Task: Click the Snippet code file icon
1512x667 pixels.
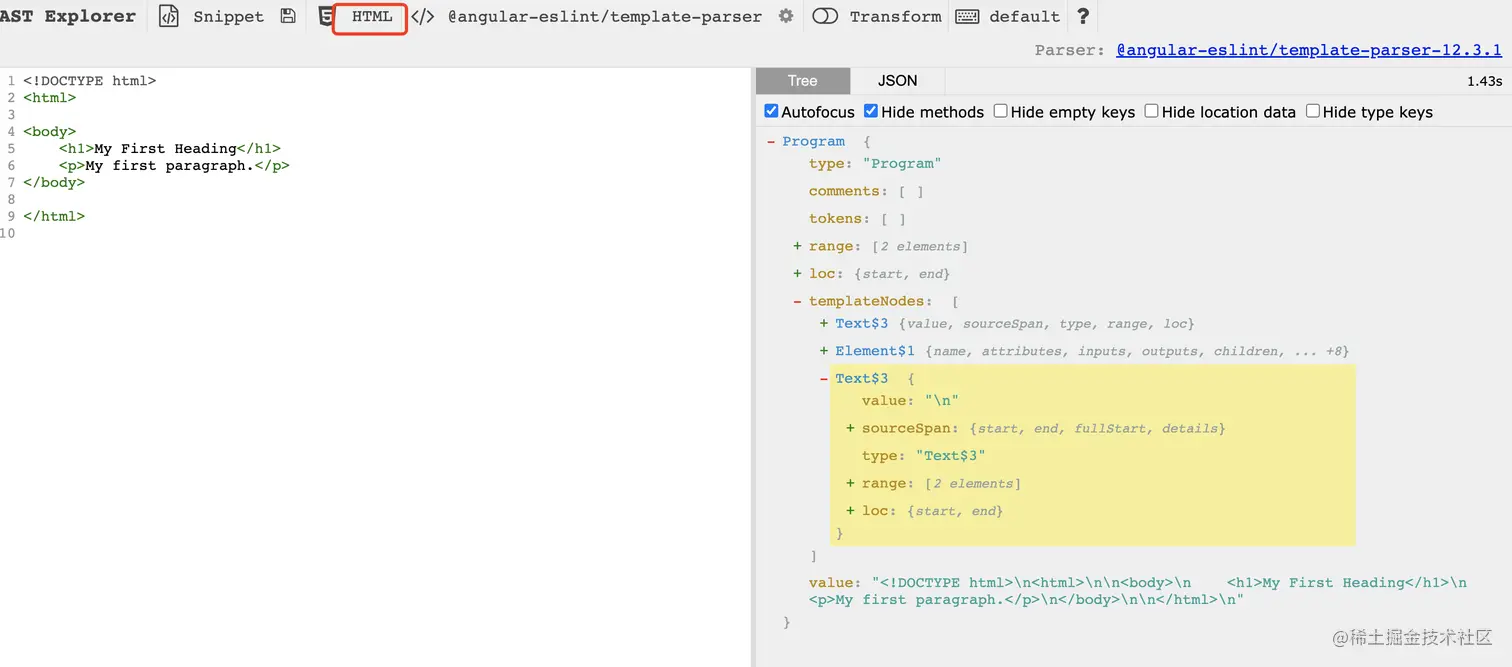Action: tap(169, 16)
